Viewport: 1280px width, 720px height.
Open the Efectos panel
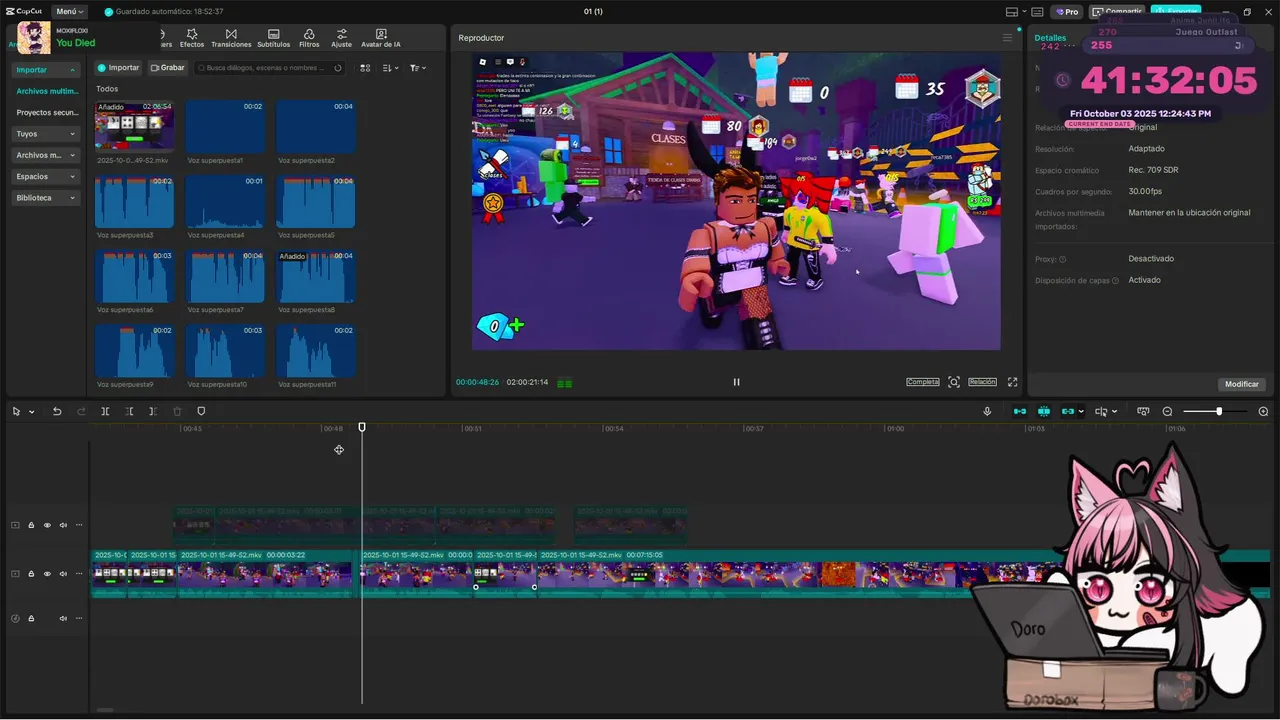coord(191,38)
